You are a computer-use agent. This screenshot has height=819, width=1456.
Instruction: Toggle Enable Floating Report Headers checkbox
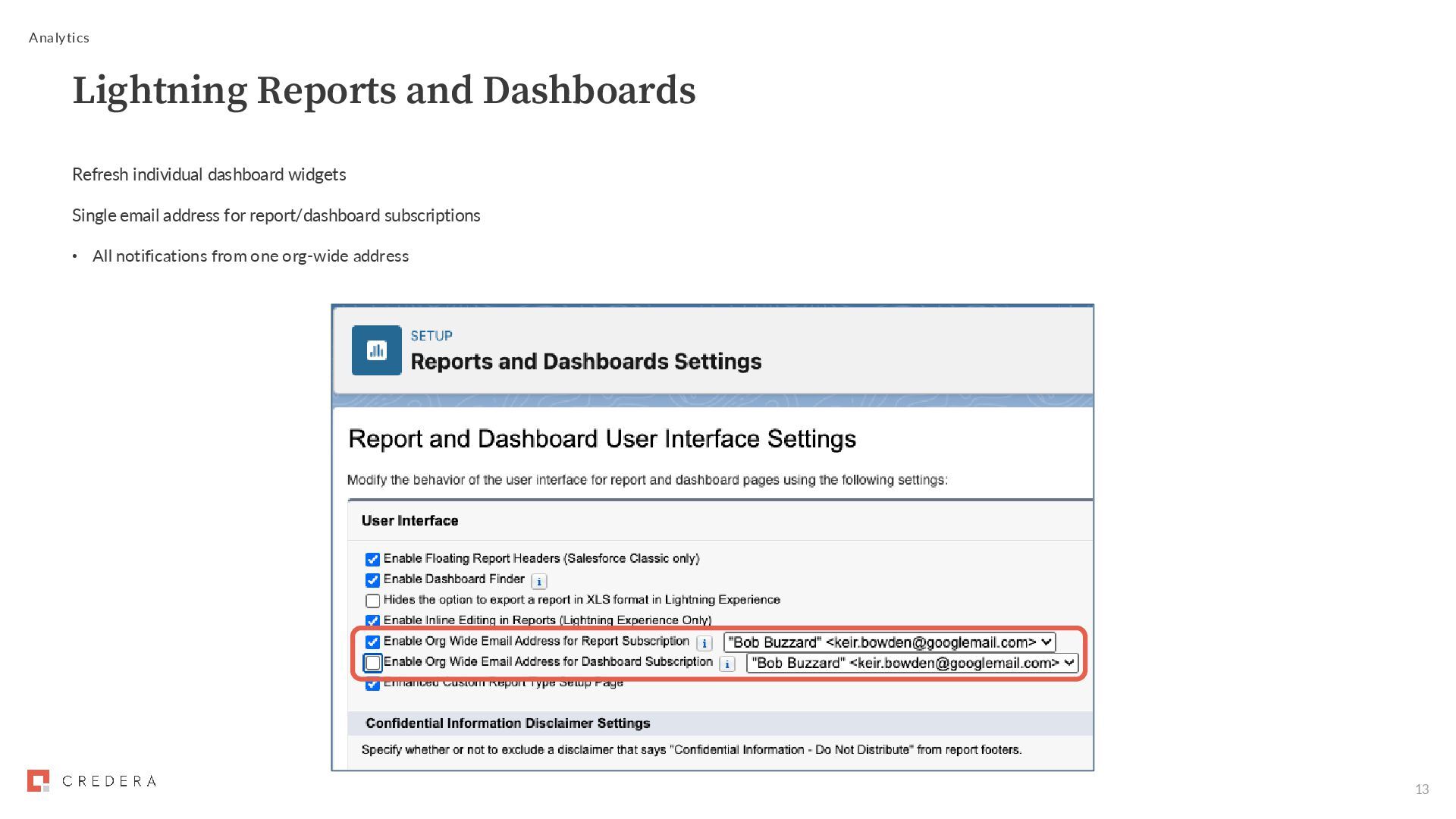[x=372, y=560]
